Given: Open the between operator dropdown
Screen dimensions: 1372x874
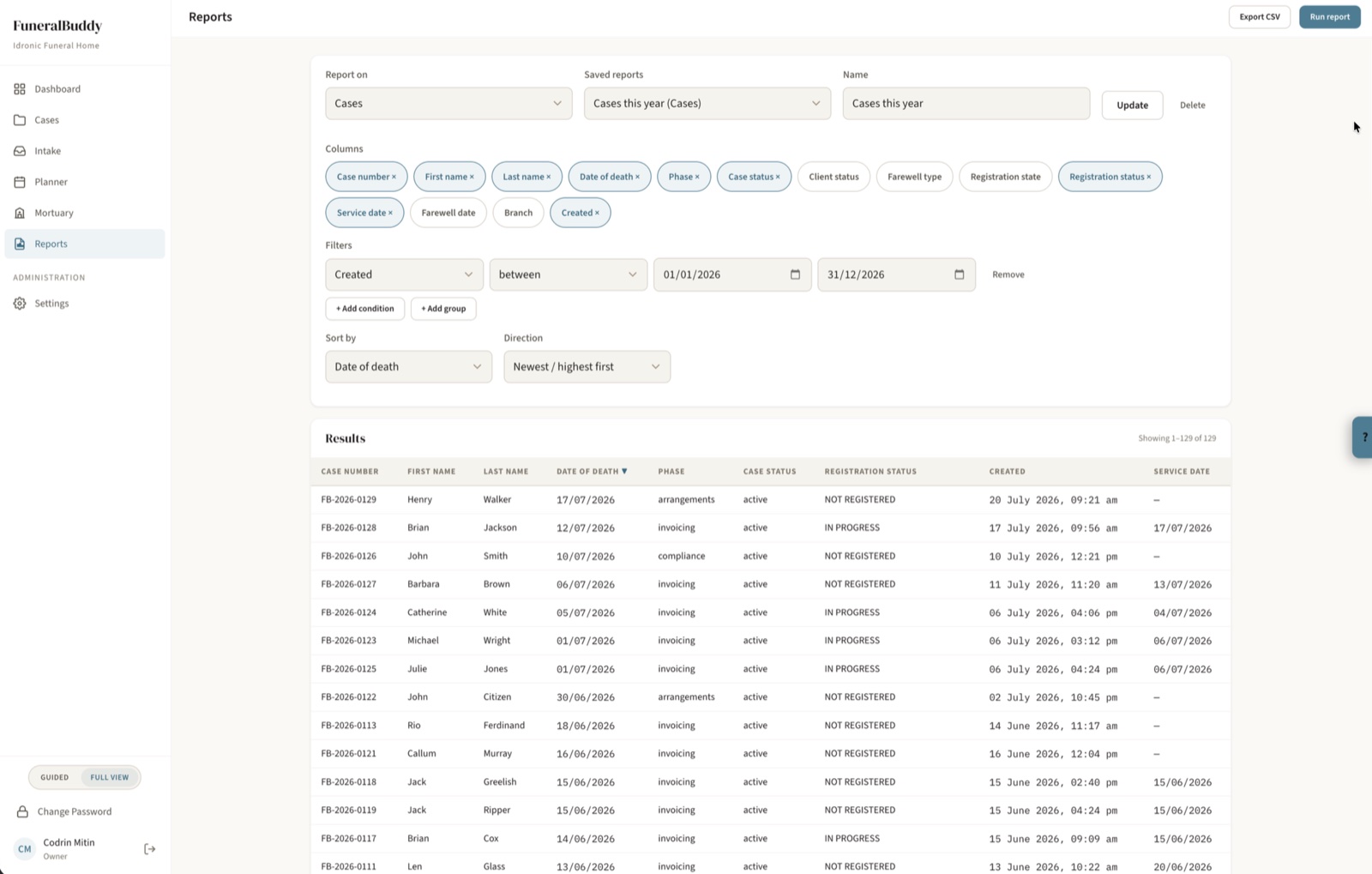Looking at the screenshot, I should pos(569,274).
